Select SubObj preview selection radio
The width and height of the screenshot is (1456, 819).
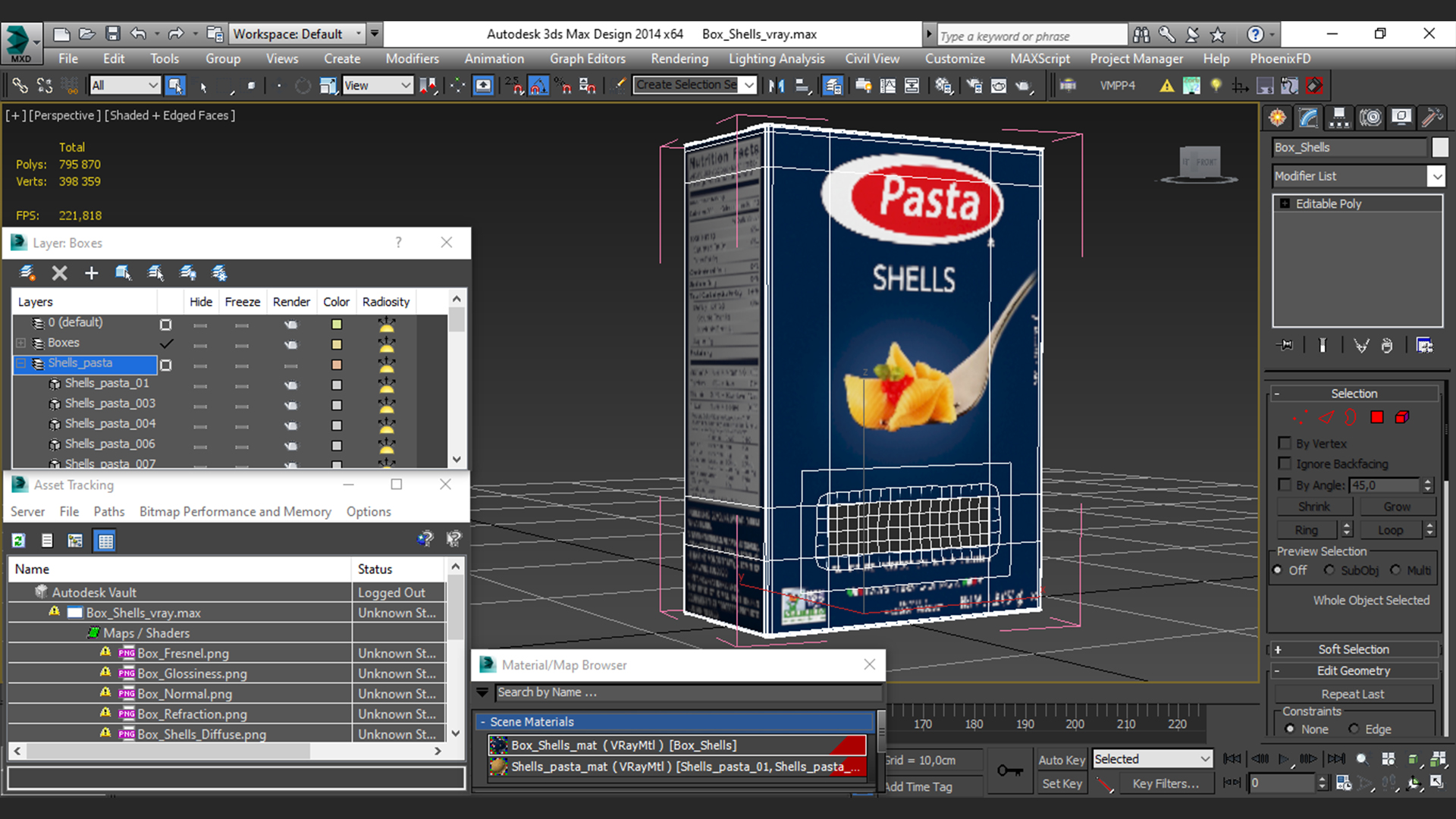1329,570
